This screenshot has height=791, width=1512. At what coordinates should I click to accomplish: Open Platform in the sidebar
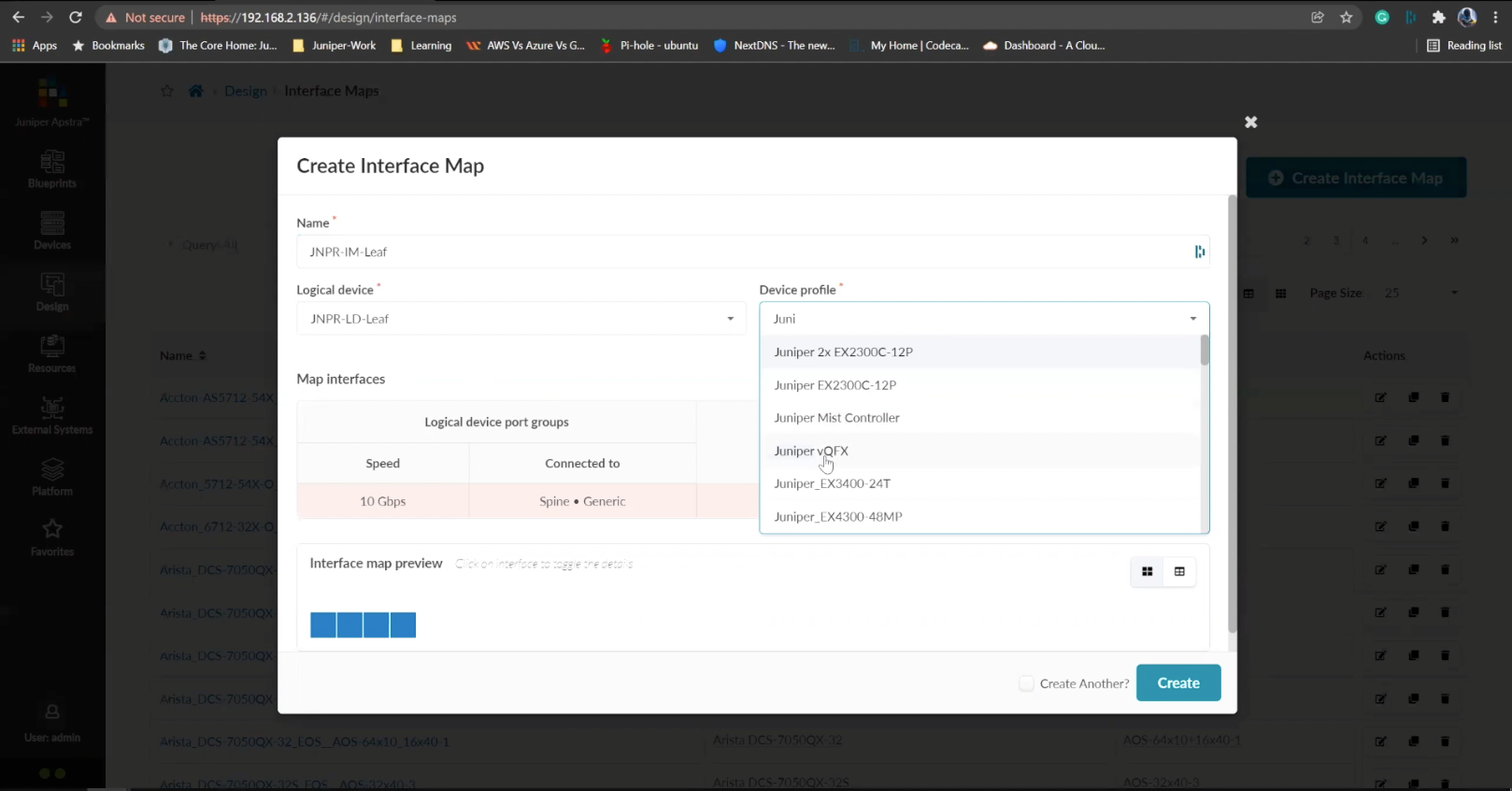coord(52,478)
